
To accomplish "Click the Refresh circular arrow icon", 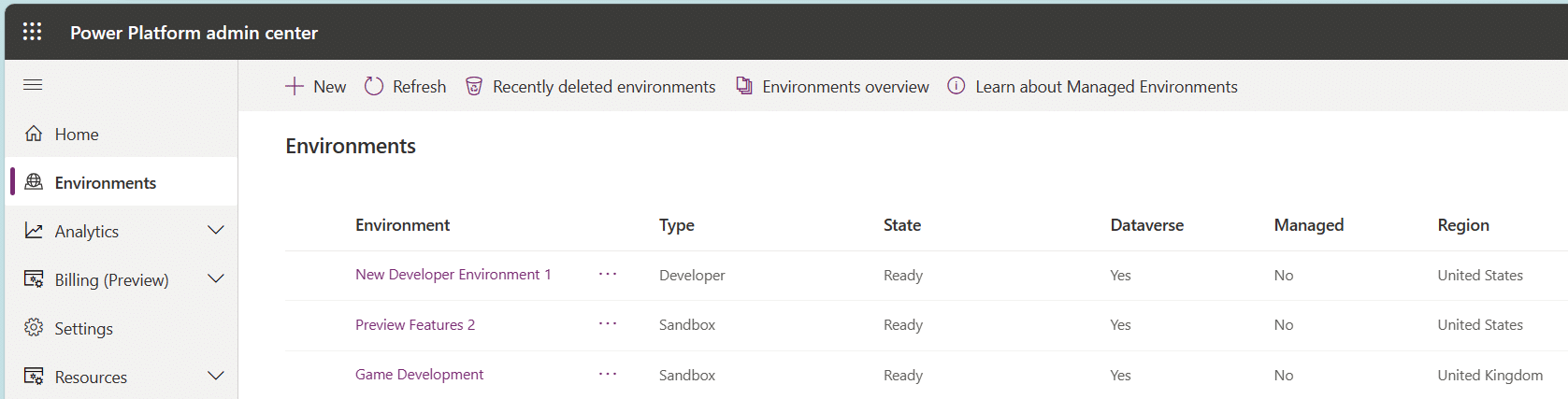I will pyautogui.click(x=374, y=86).
